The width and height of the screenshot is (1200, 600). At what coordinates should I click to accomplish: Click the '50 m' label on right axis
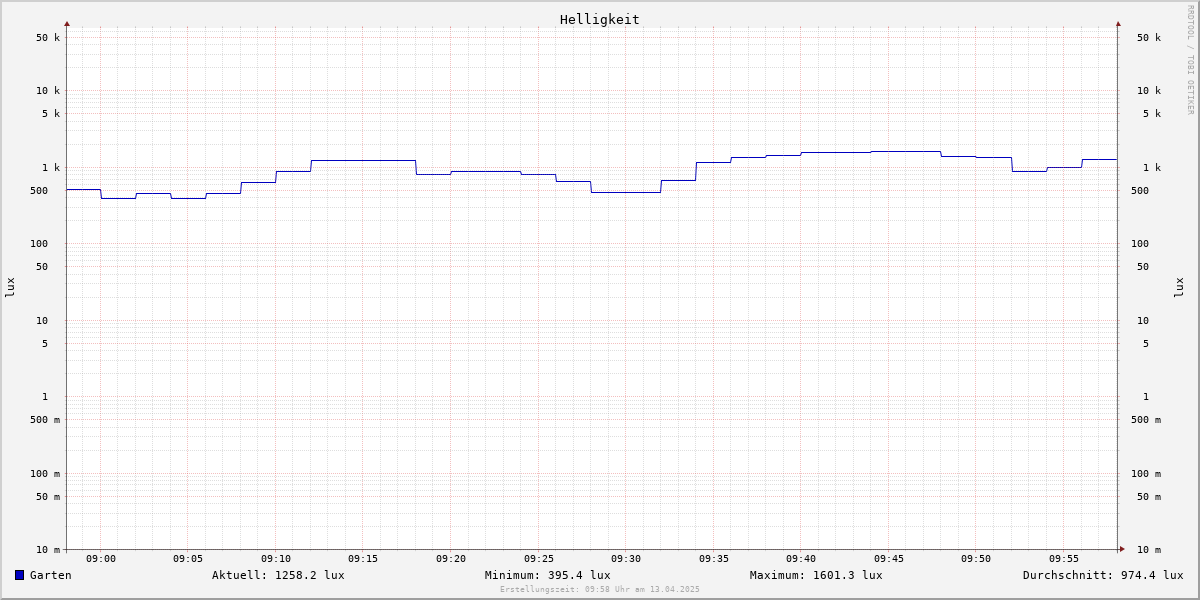coord(1149,497)
